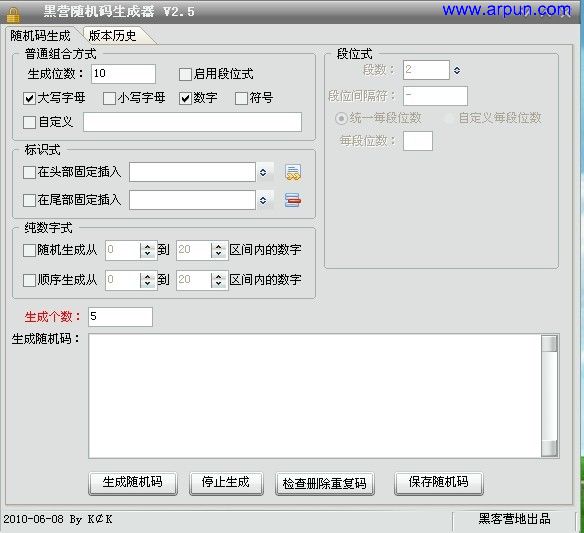This screenshot has height=533, width=584.
Task: Select 统一每段位数 radio button
Action: (341, 118)
